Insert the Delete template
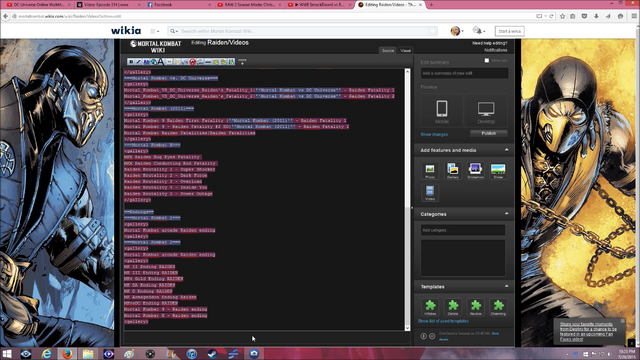Viewport: 640px width, 360px height. coord(453,307)
